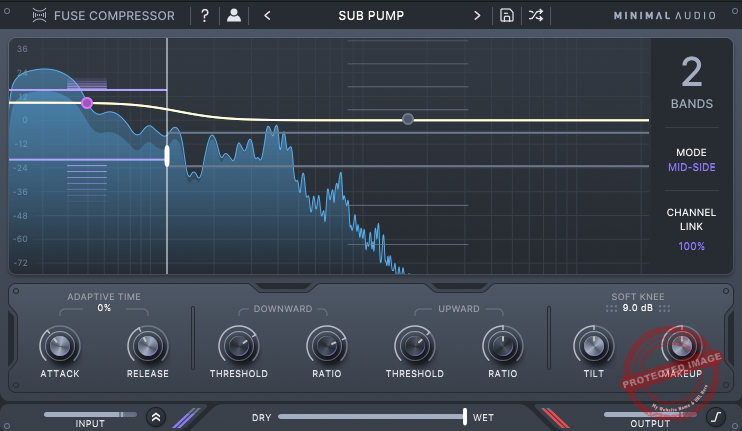Click the red stripes icon near output

point(555,418)
